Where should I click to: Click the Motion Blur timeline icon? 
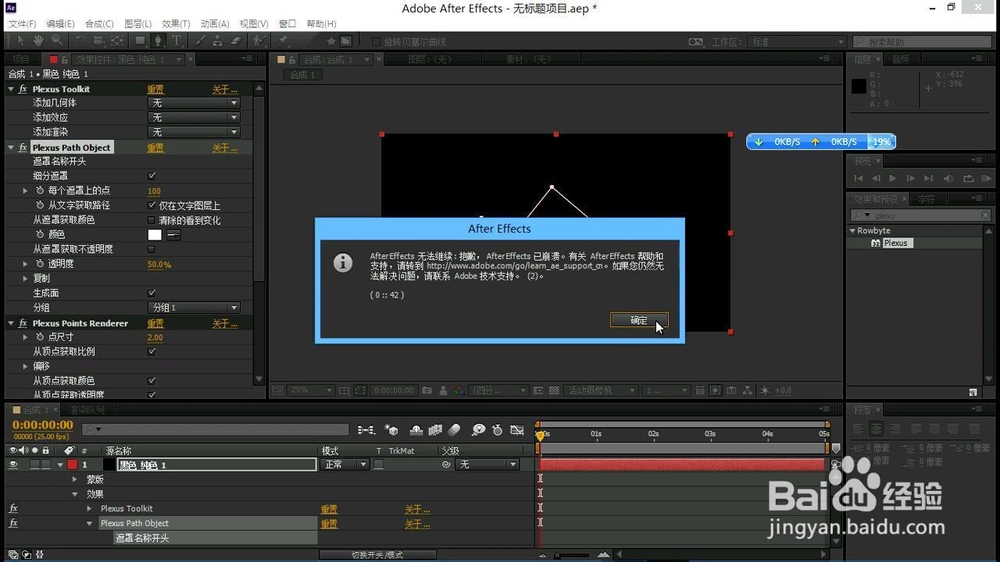coord(454,430)
